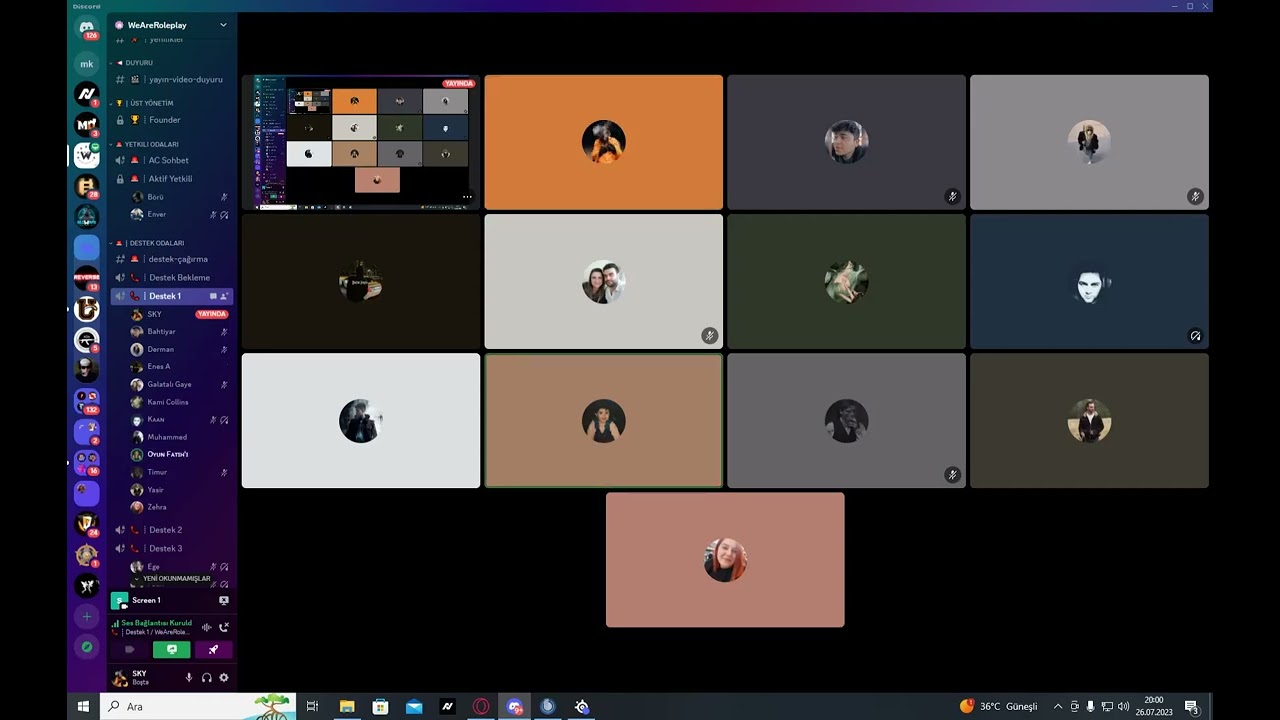Toggle headphone deafen in user panel
Image resolution: width=1280 pixels, height=720 pixels.
pos(207,677)
